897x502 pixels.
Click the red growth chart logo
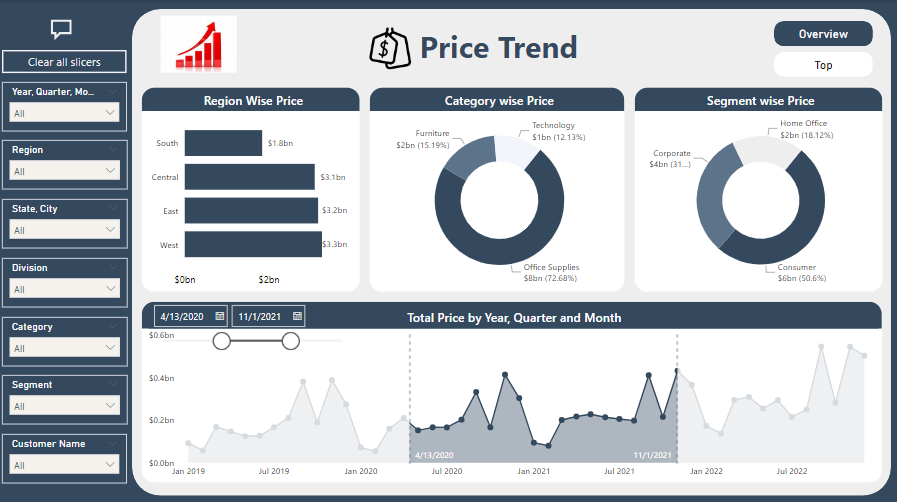pos(198,44)
